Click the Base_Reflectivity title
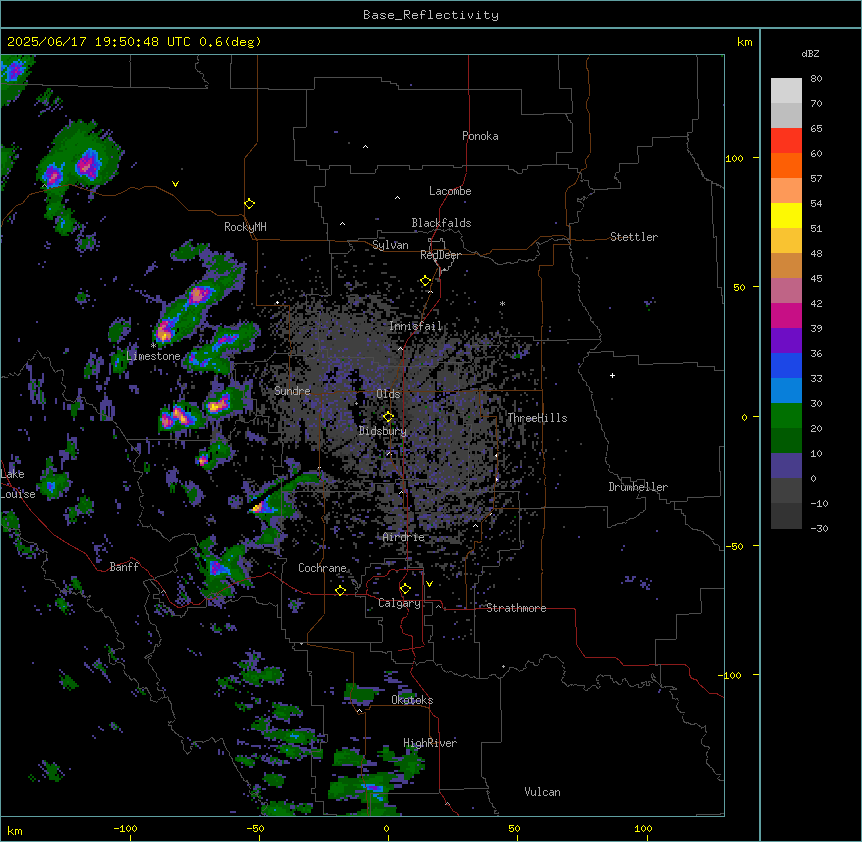The width and height of the screenshot is (862, 842). click(431, 15)
